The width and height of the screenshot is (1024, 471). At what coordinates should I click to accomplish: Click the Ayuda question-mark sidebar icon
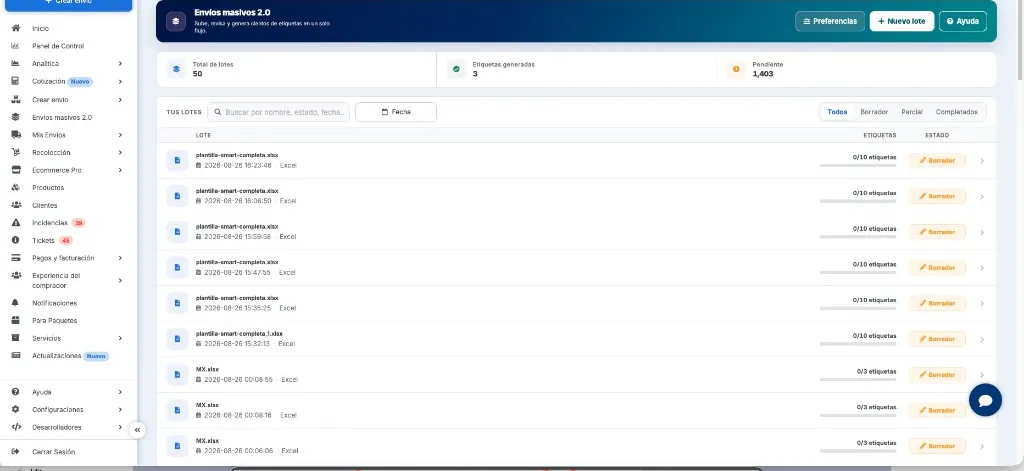[16, 392]
